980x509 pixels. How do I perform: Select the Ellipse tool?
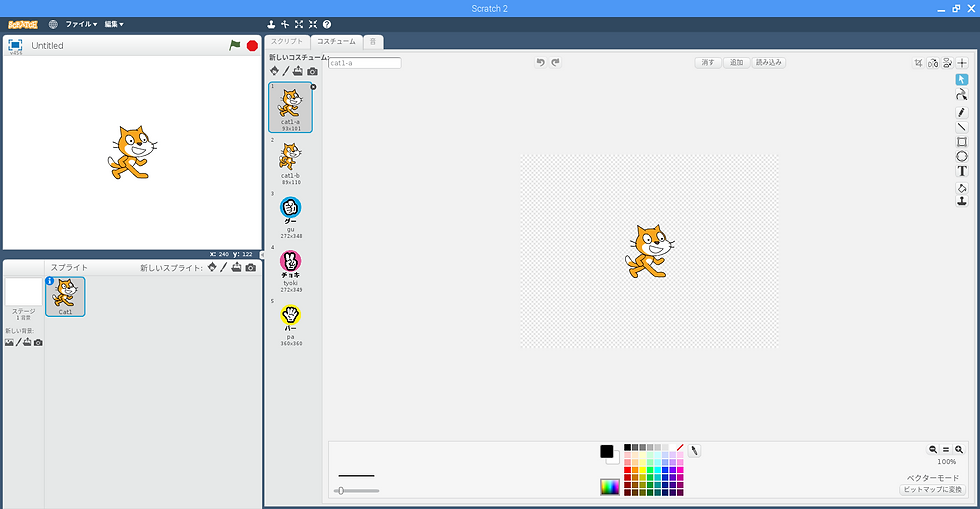pyautogui.click(x=961, y=156)
